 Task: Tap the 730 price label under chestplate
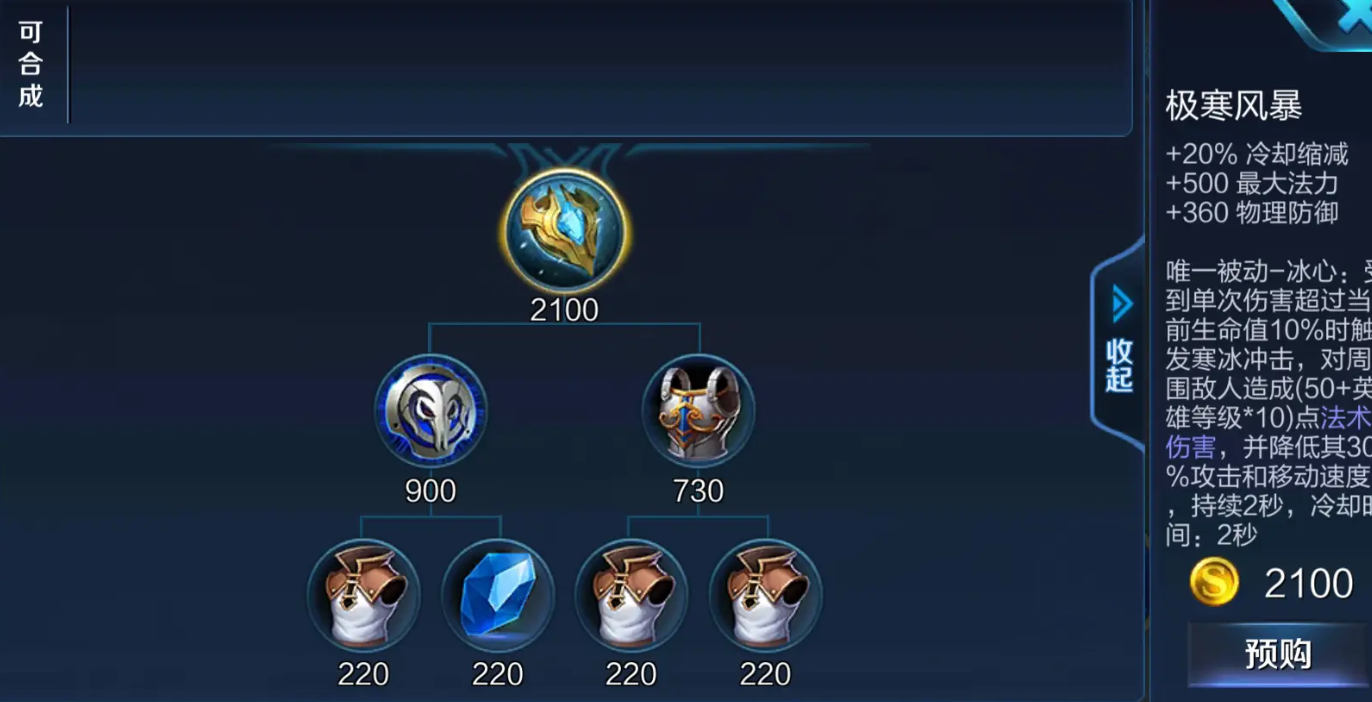point(698,490)
